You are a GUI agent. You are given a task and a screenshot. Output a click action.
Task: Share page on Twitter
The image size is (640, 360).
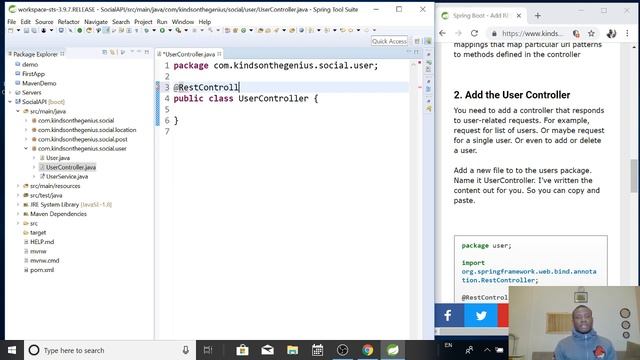click(481, 315)
